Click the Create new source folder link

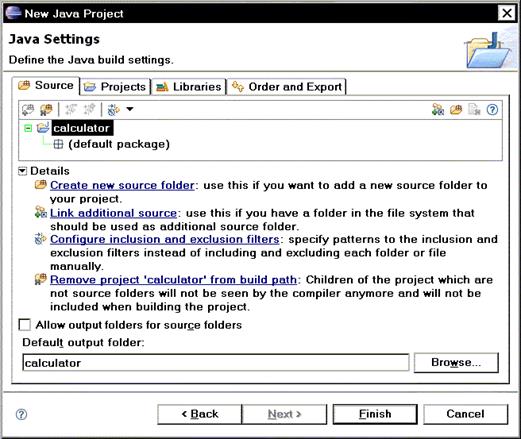(x=122, y=185)
